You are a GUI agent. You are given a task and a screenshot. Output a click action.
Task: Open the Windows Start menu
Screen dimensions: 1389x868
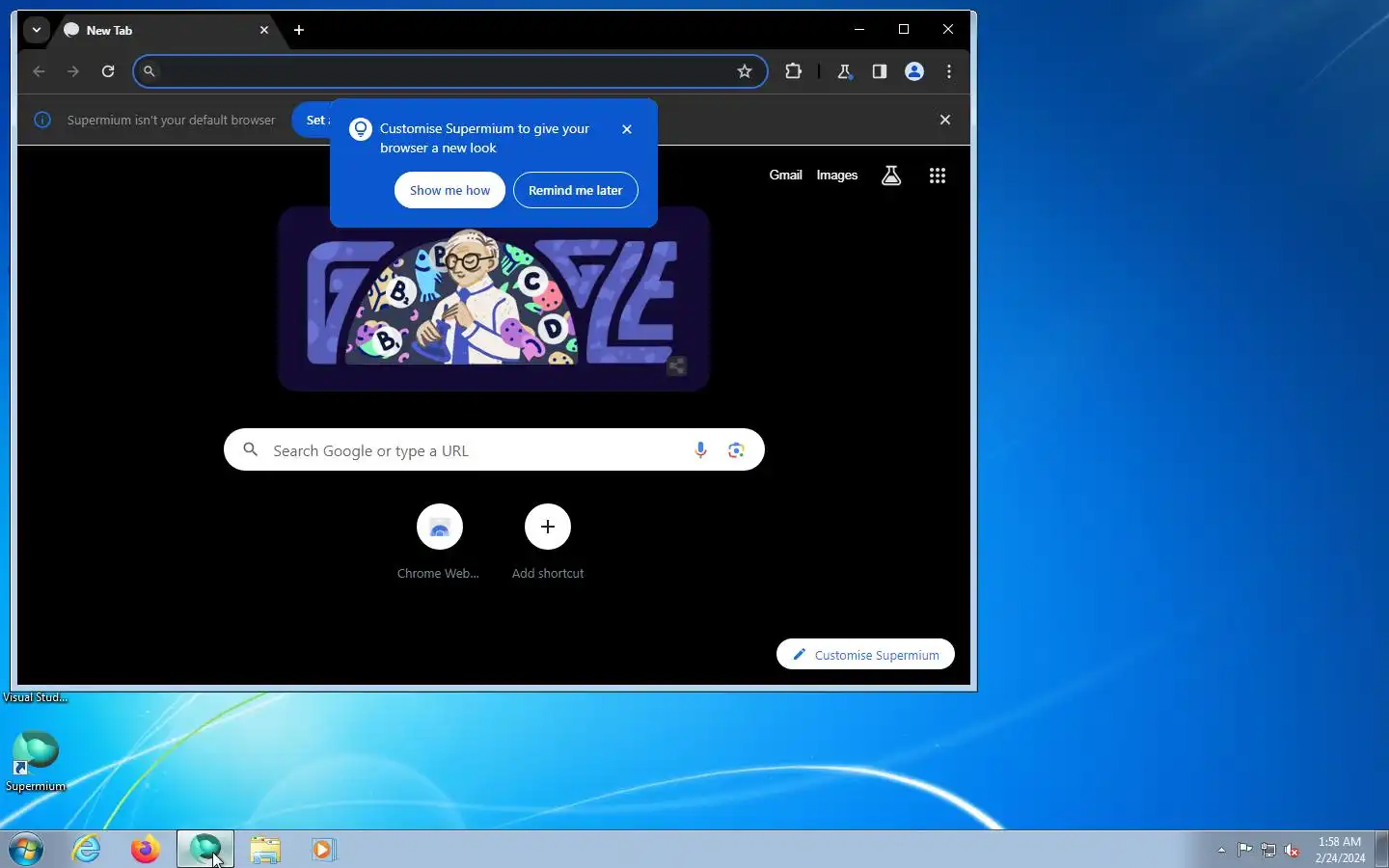pyautogui.click(x=26, y=850)
